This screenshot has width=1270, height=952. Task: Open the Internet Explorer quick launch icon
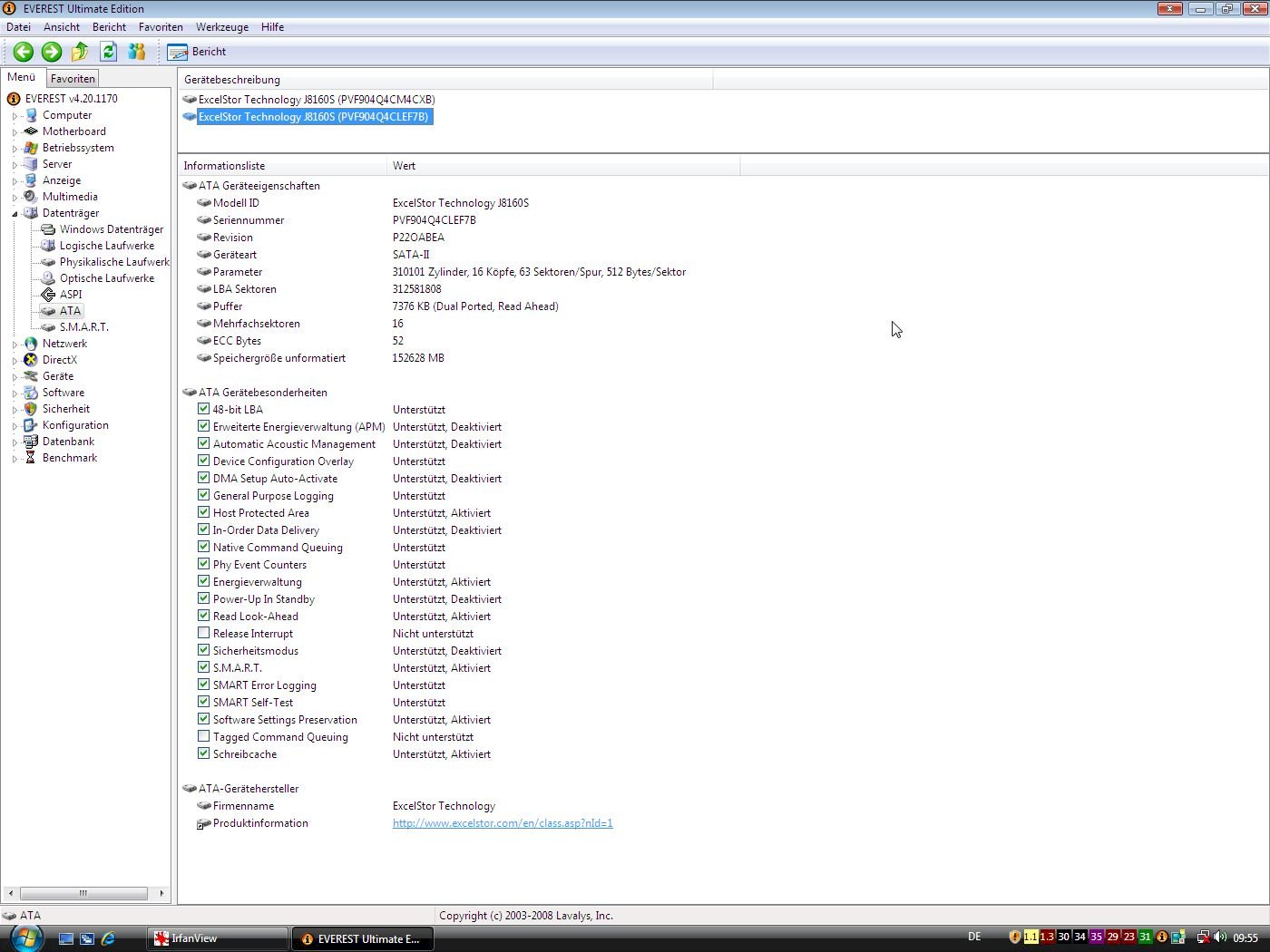click(108, 938)
